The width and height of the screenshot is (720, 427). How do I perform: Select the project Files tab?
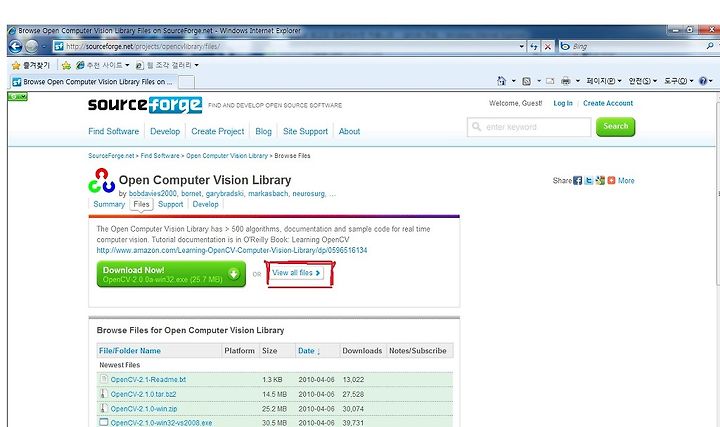pyautogui.click(x=141, y=204)
